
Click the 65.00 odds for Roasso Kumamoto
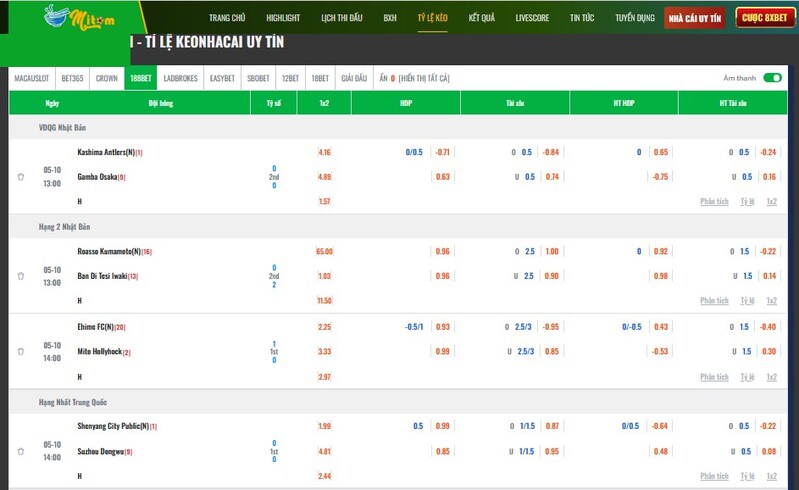pos(324,251)
